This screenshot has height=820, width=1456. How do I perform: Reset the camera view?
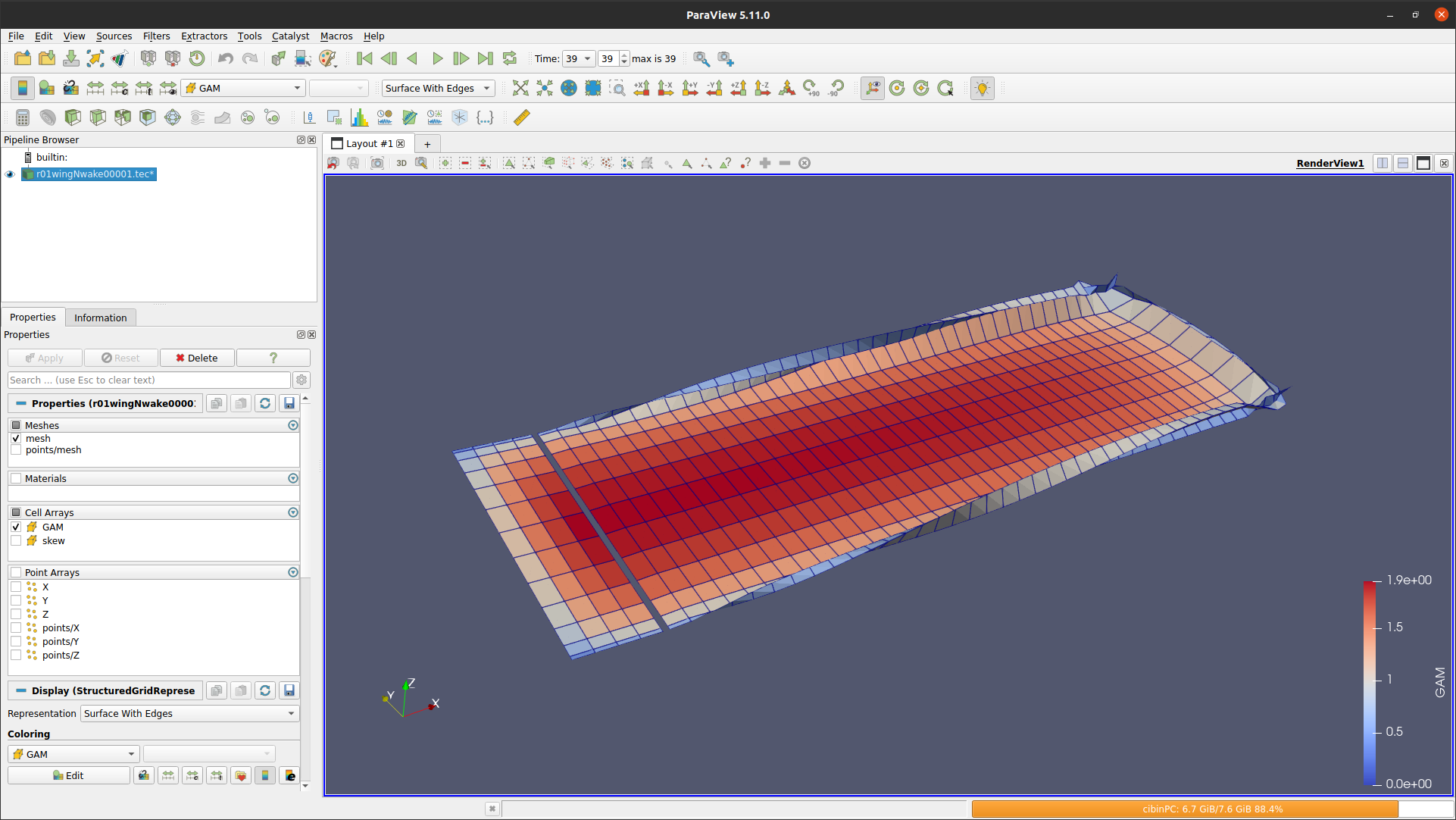click(x=520, y=88)
